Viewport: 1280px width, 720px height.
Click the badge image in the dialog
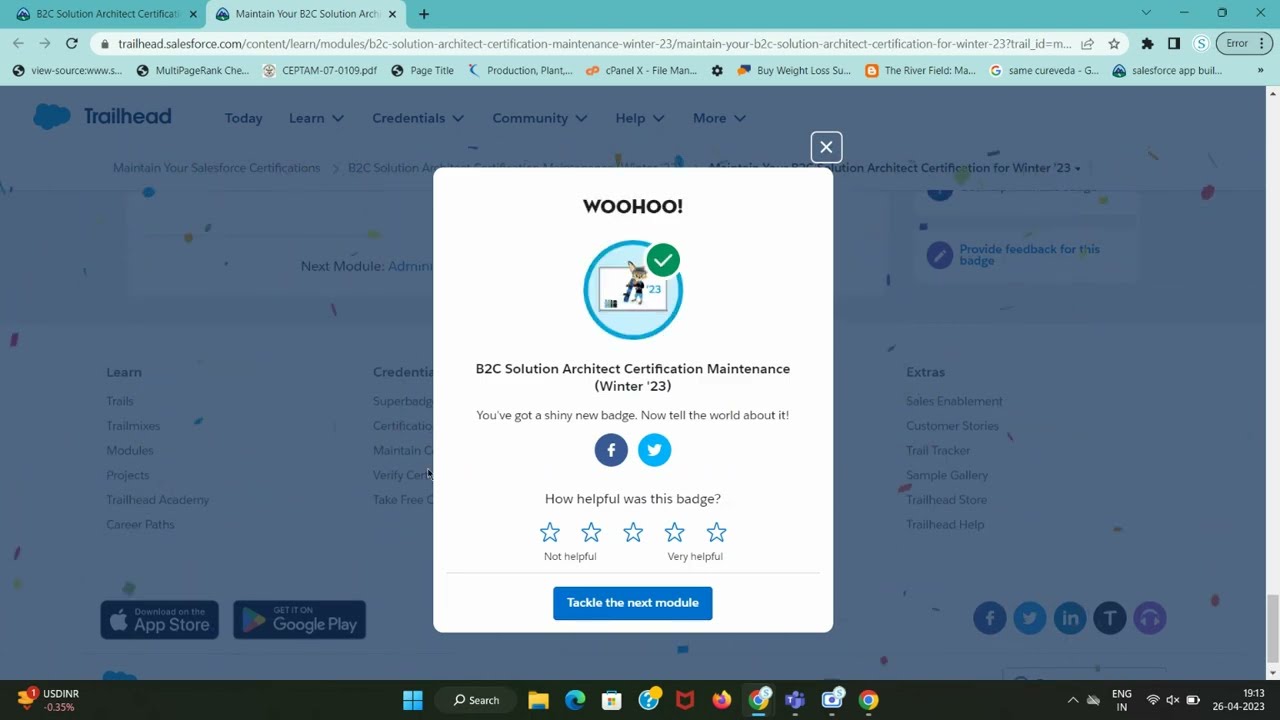click(x=633, y=290)
